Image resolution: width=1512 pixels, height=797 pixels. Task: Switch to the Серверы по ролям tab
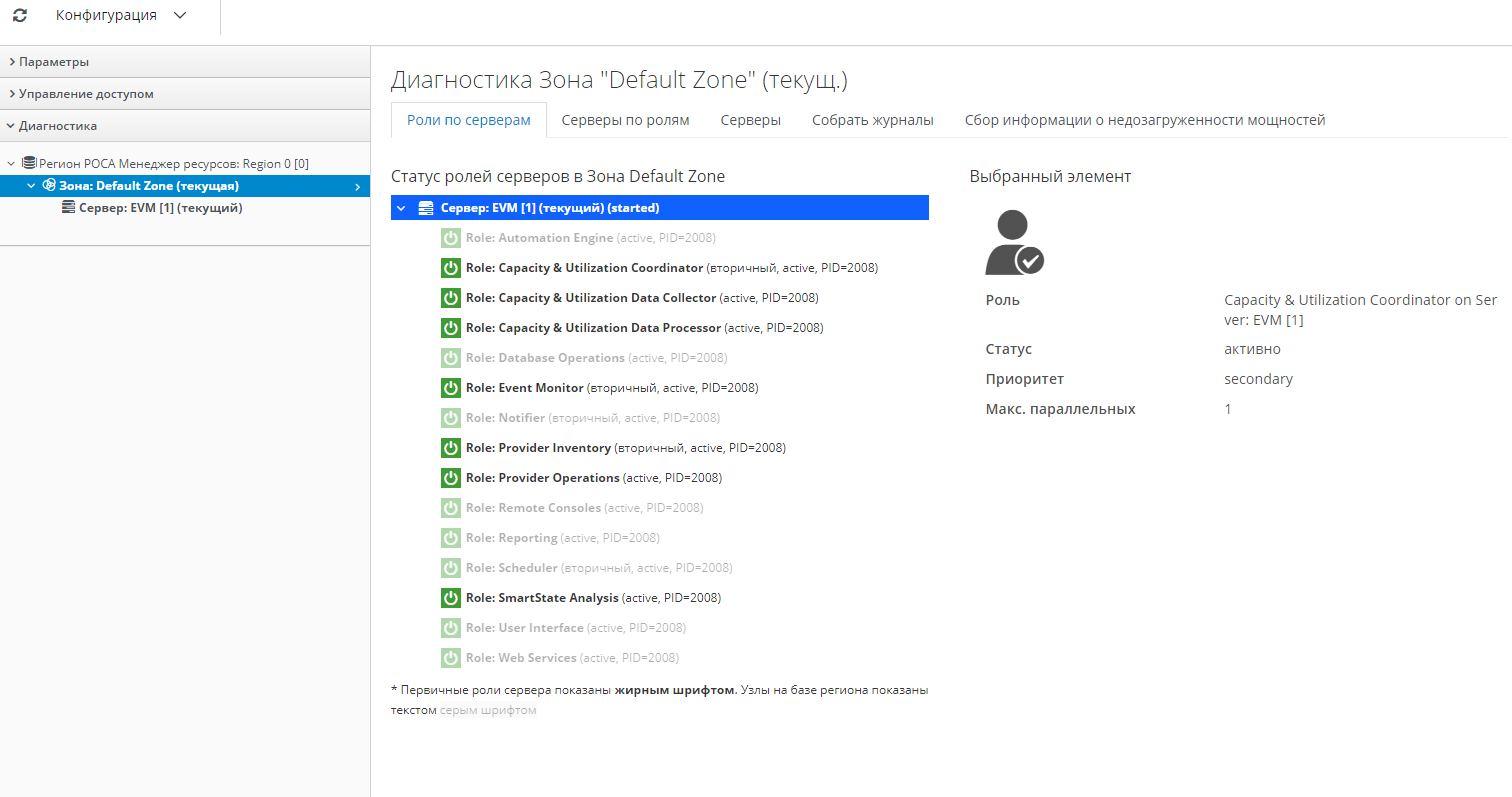[x=625, y=120]
